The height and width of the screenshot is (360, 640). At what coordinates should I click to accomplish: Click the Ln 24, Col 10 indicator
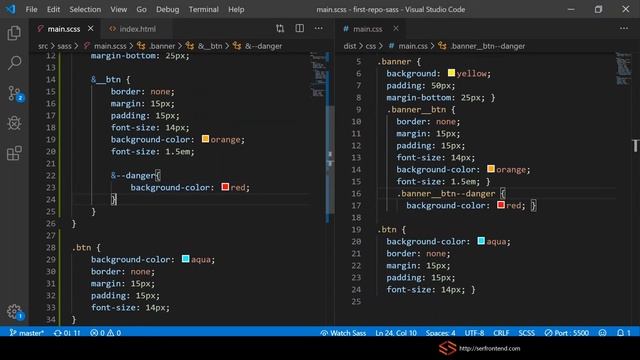pos(396,333)
